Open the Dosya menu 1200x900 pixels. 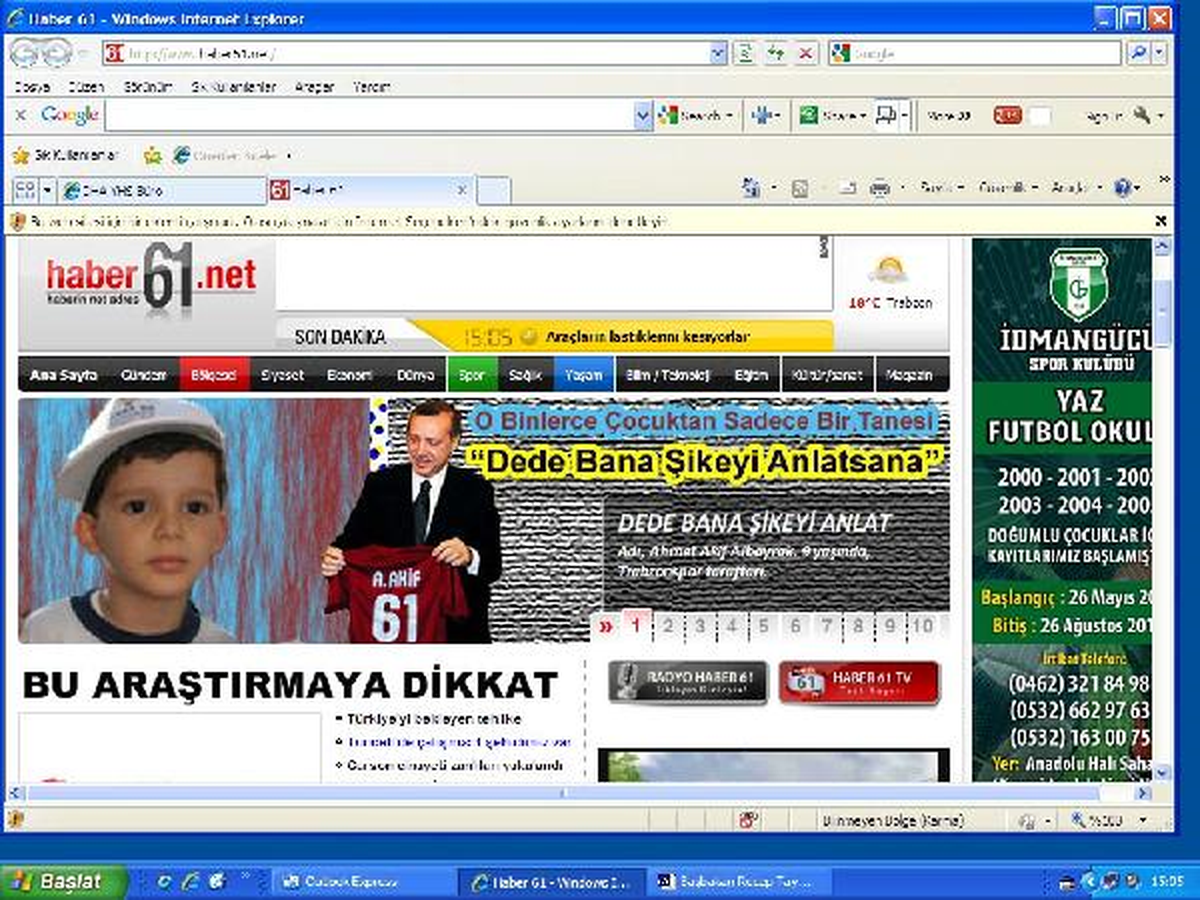tap(33, 87)
